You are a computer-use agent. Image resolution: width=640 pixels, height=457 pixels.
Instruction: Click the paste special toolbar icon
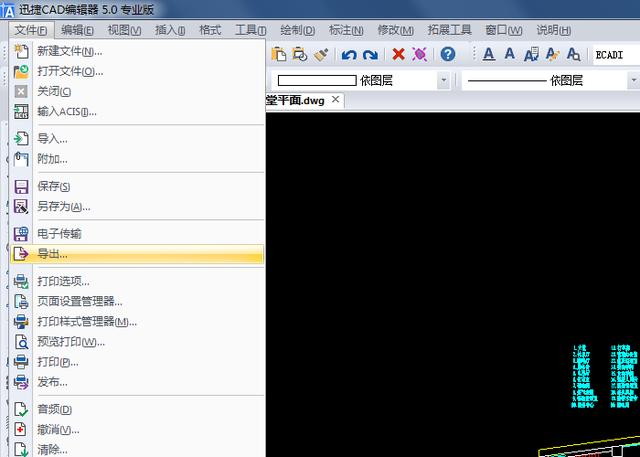[x=300, y=54]
